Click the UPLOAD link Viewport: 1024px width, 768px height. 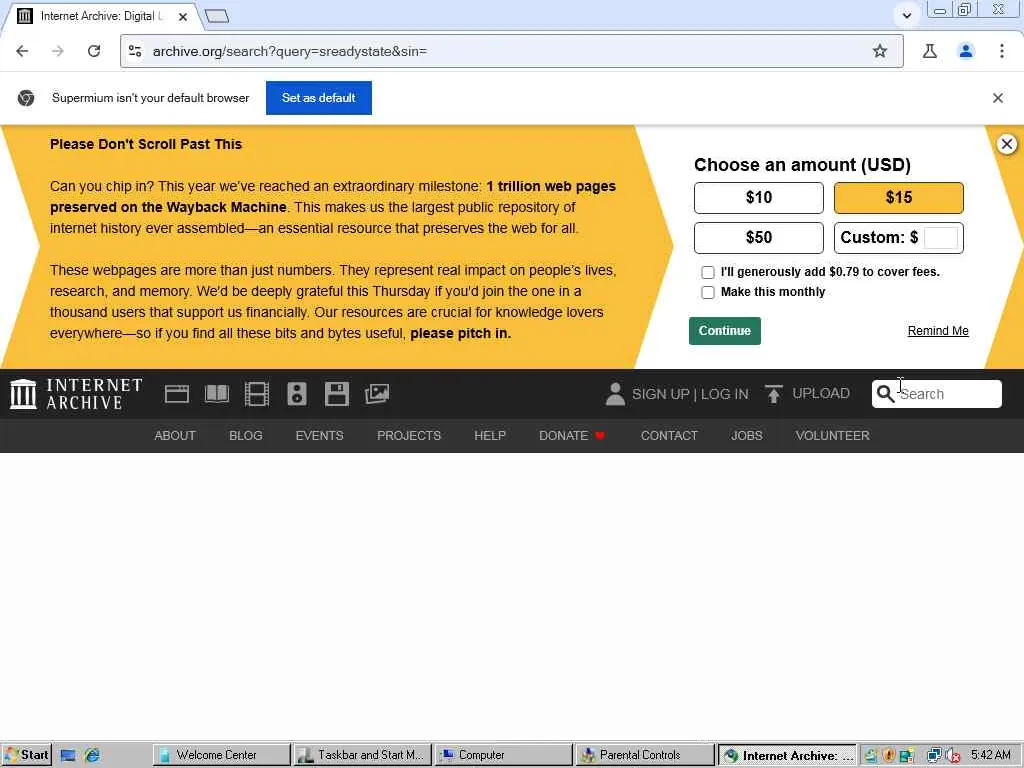(x=820, y=393)
